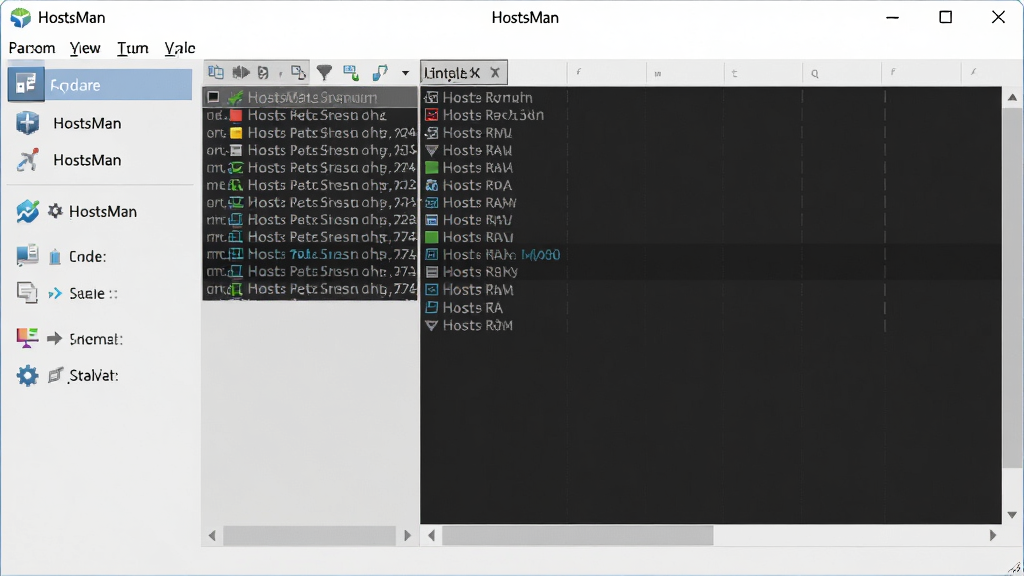Close the Lintale tab with its X
The image size is (1024, 576).
click(496, 73)
